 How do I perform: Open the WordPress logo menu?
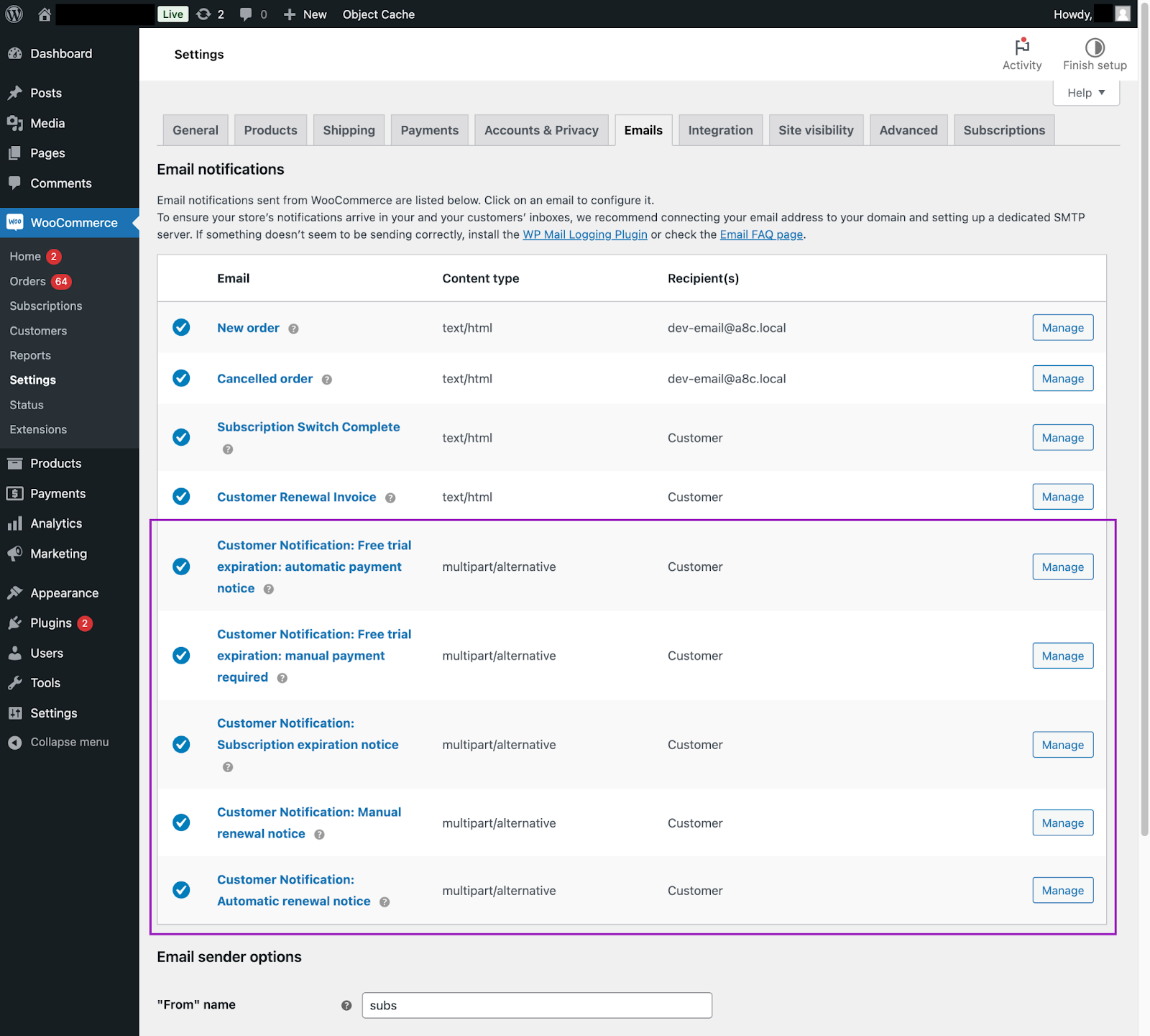point(14,14)
